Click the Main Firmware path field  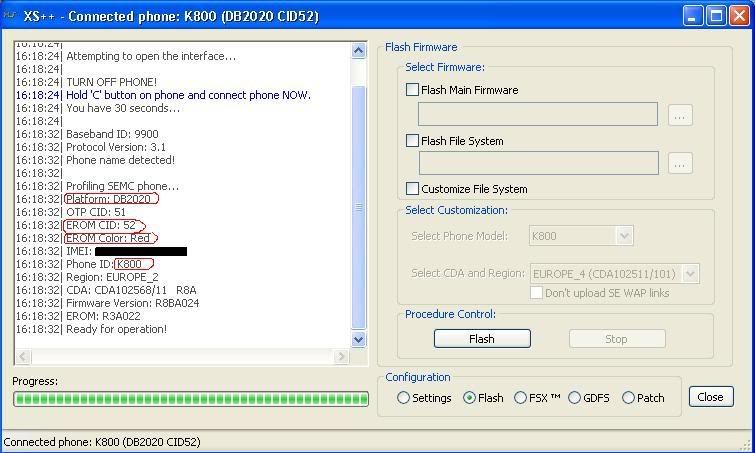(x=537, y=114)
